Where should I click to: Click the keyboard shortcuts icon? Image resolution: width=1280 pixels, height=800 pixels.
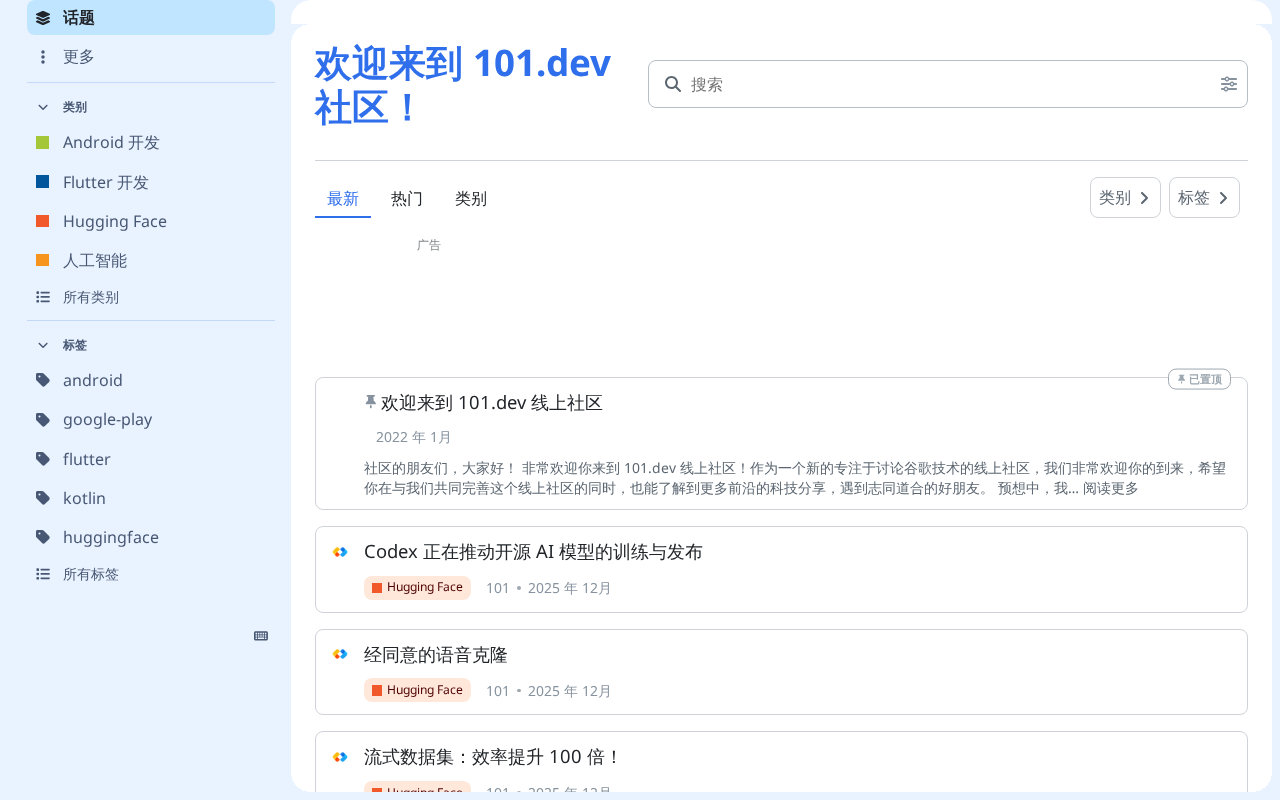click(x=261, y=636)
